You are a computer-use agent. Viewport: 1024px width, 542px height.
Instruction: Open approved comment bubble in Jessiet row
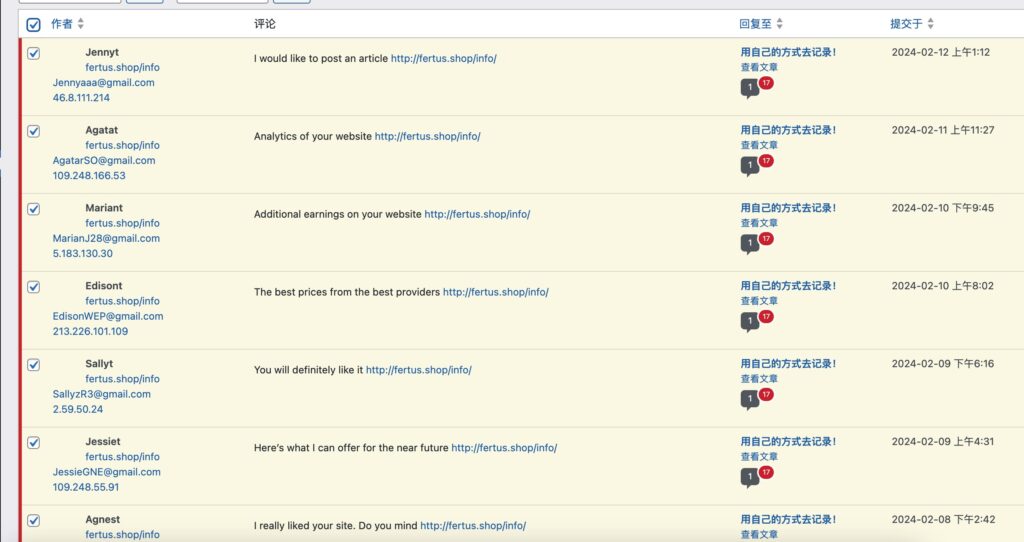tap(749, 477)
